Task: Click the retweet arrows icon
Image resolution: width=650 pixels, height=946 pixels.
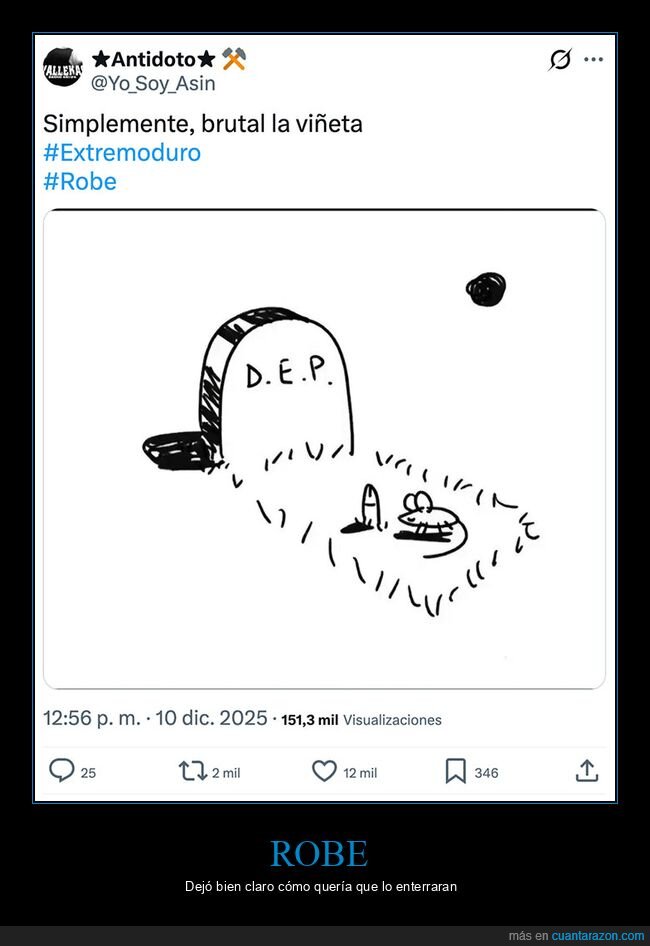Action: [190, 771]
